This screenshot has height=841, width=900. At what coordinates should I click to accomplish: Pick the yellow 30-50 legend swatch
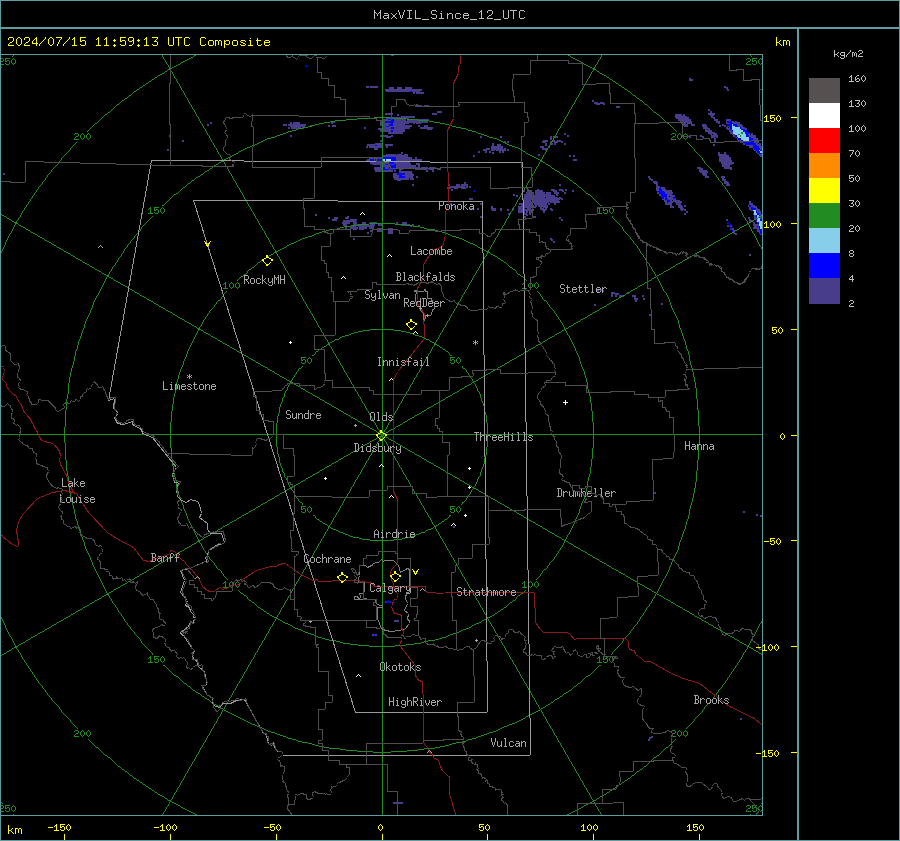[824, 191]
